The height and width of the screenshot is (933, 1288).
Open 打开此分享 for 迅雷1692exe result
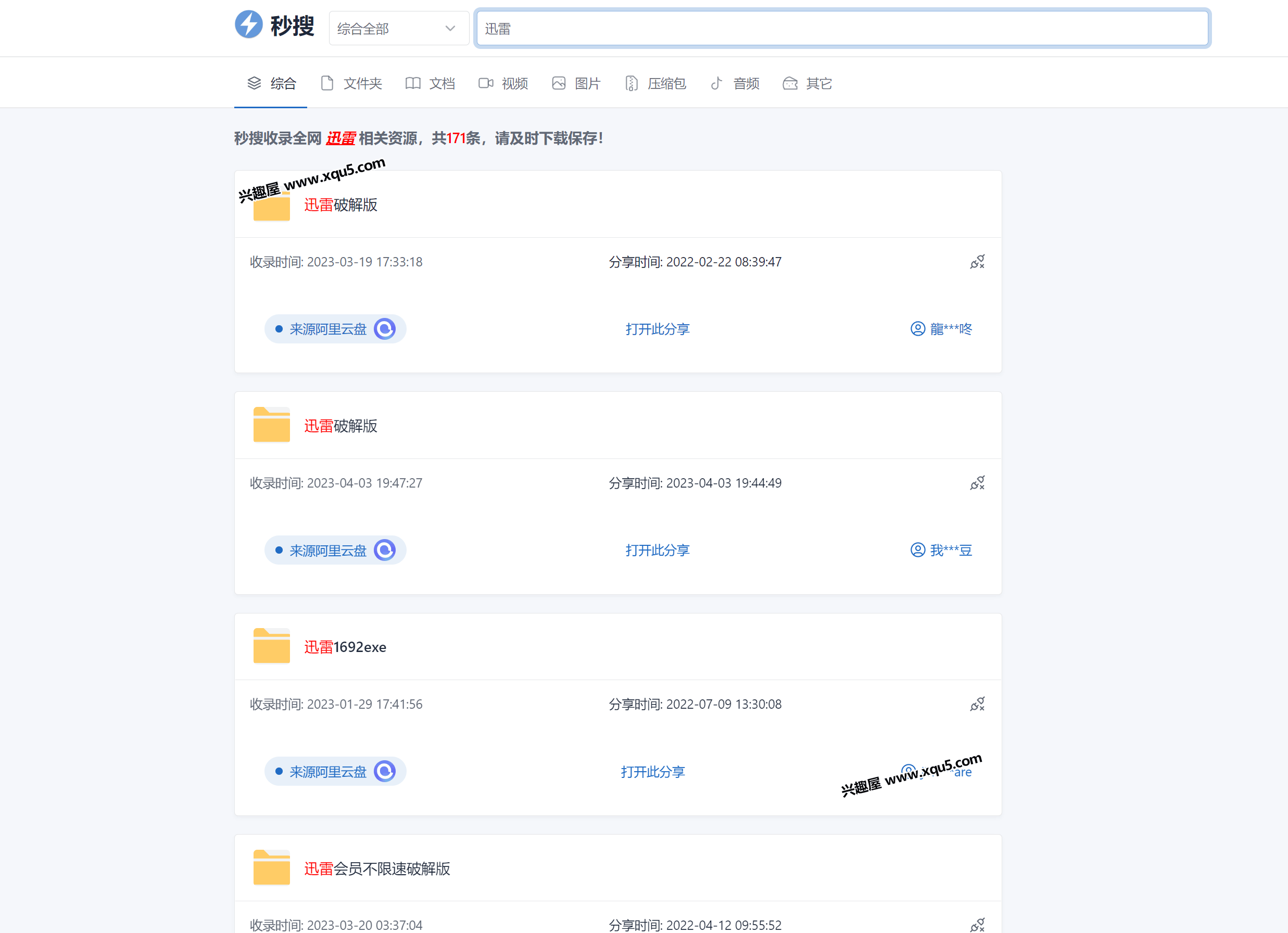coord(653,772)
